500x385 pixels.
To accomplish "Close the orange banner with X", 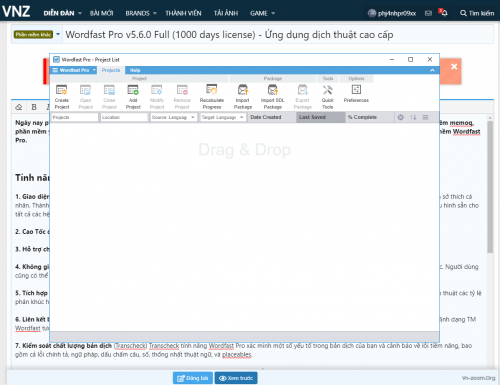I will tap(454, 67).
